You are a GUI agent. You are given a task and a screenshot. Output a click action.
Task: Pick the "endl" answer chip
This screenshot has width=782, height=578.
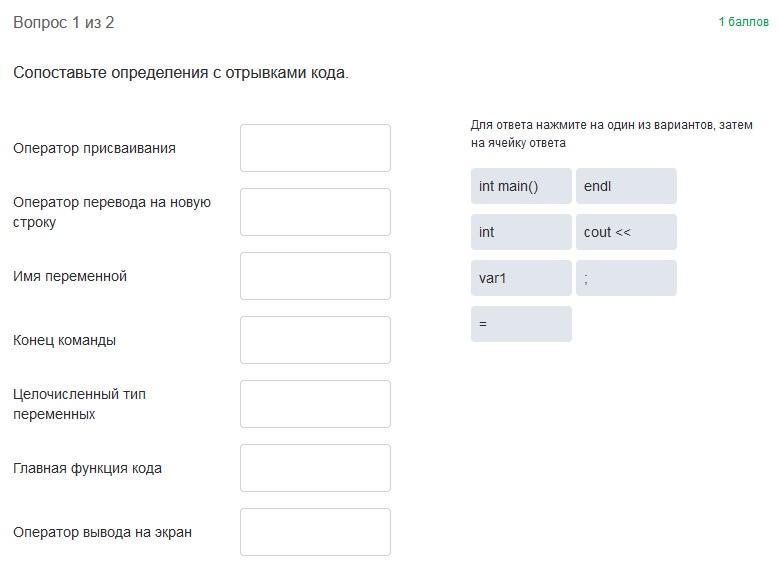(x=626, y=186)
